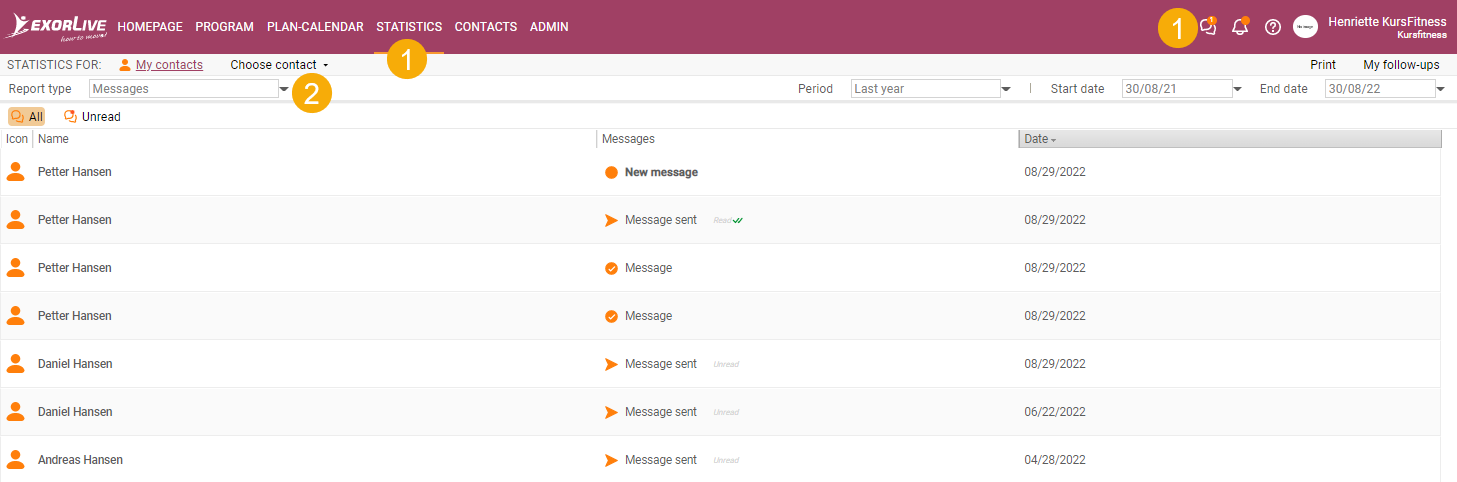1457x482 pixels.
Task: Click the ExorLive logo
Action: pyautogui.click(x=55, y=27)
